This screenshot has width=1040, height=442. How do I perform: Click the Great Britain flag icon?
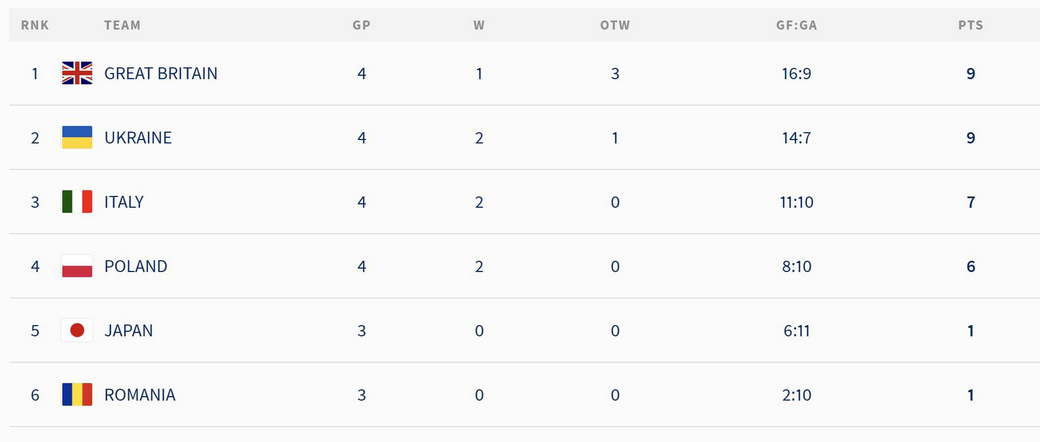pyautogui.click(x=77, y=73)
